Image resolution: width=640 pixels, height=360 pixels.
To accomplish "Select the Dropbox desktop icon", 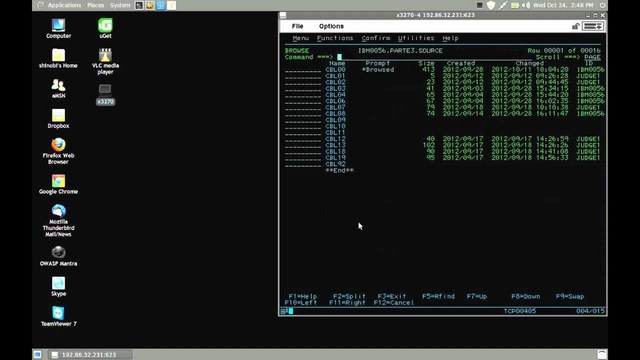I will click(58, 118).
